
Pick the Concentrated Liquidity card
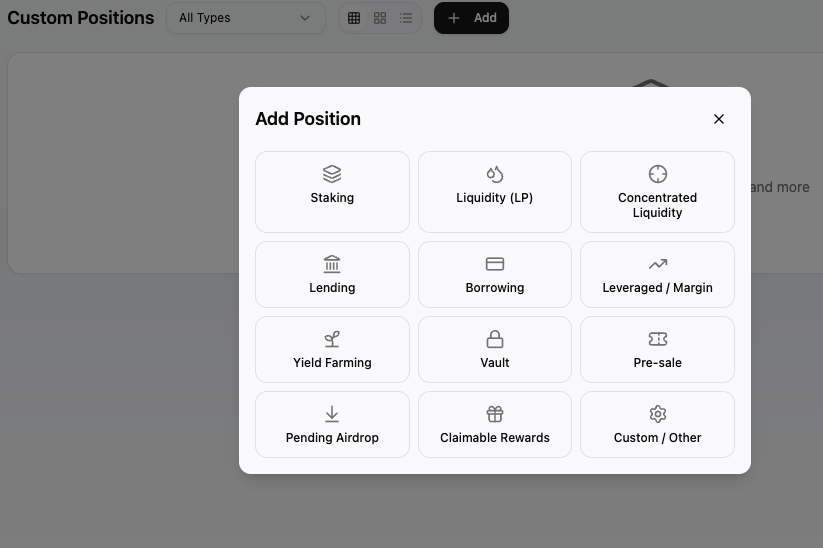point(657,192)
